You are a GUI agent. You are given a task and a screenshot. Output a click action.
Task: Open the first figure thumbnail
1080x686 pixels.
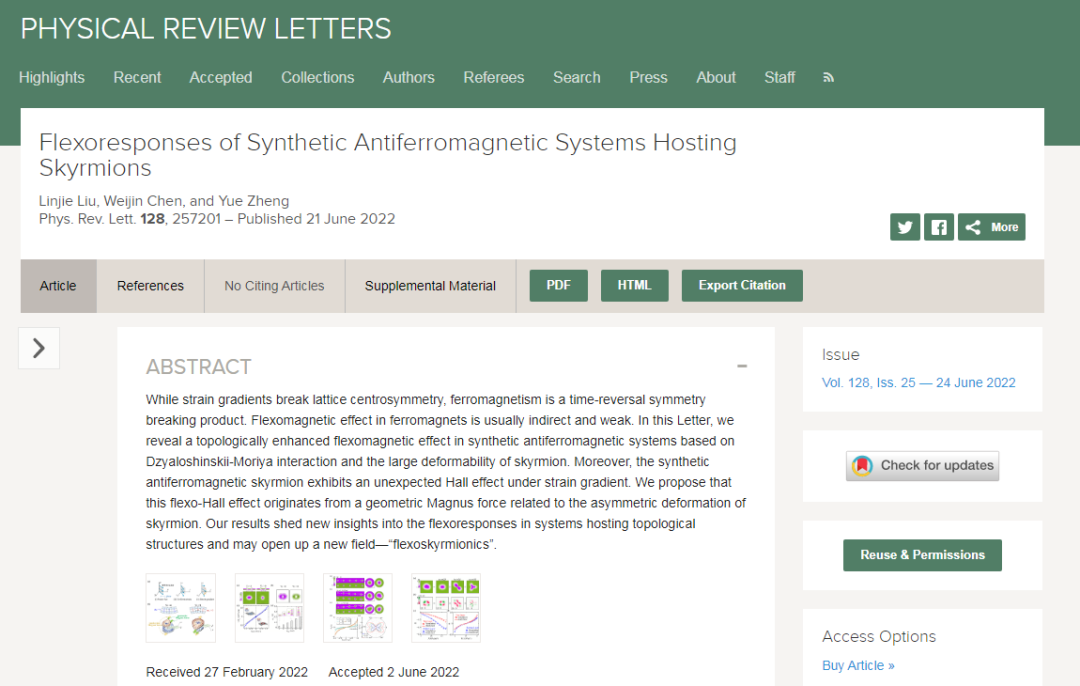pos(180,608)
